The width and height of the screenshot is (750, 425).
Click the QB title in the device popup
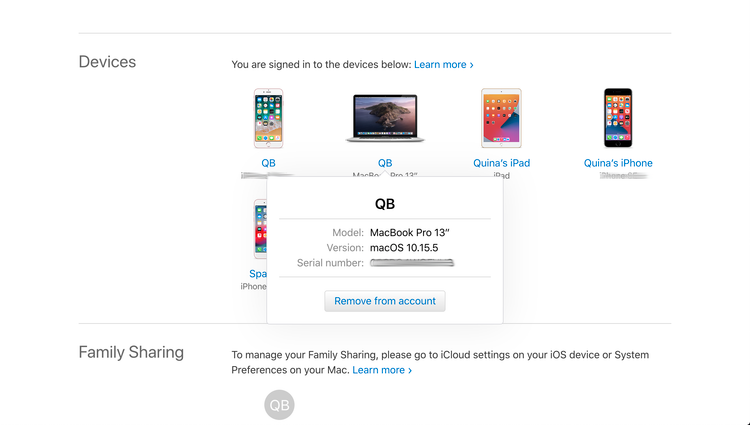385,203
